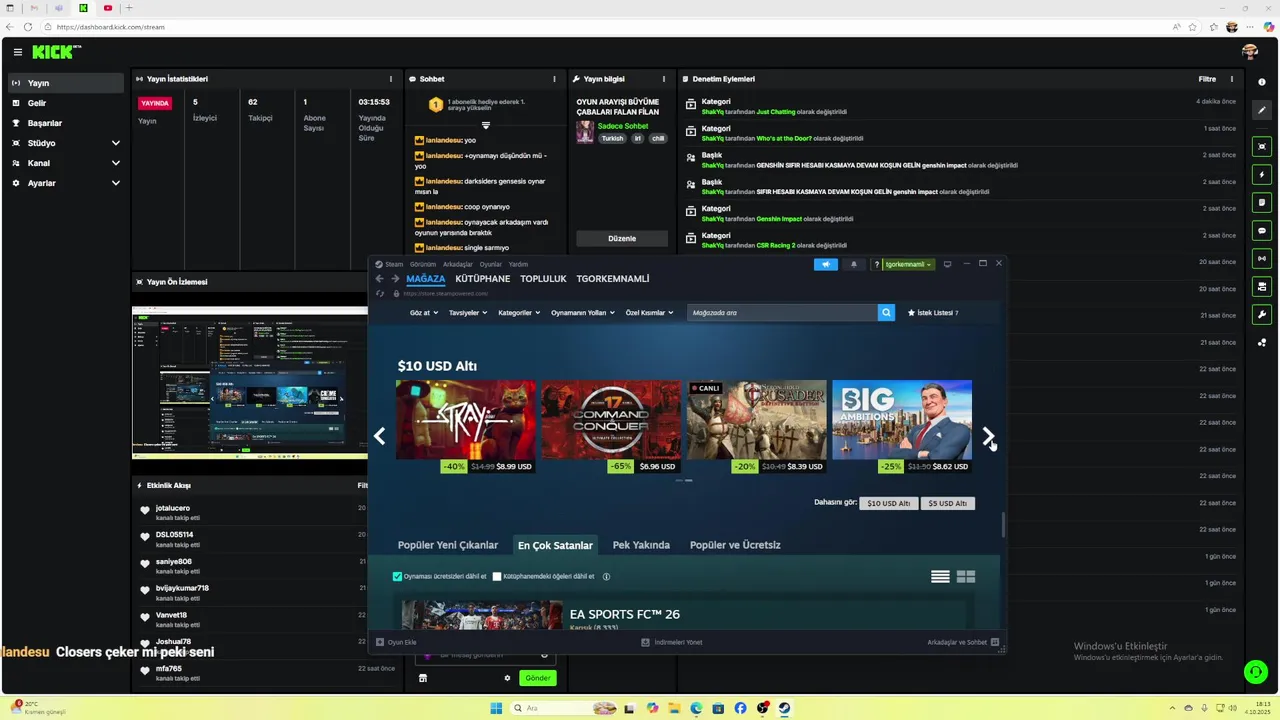Select Popüler Yeni Çıkanlar tab

(448, 545)
